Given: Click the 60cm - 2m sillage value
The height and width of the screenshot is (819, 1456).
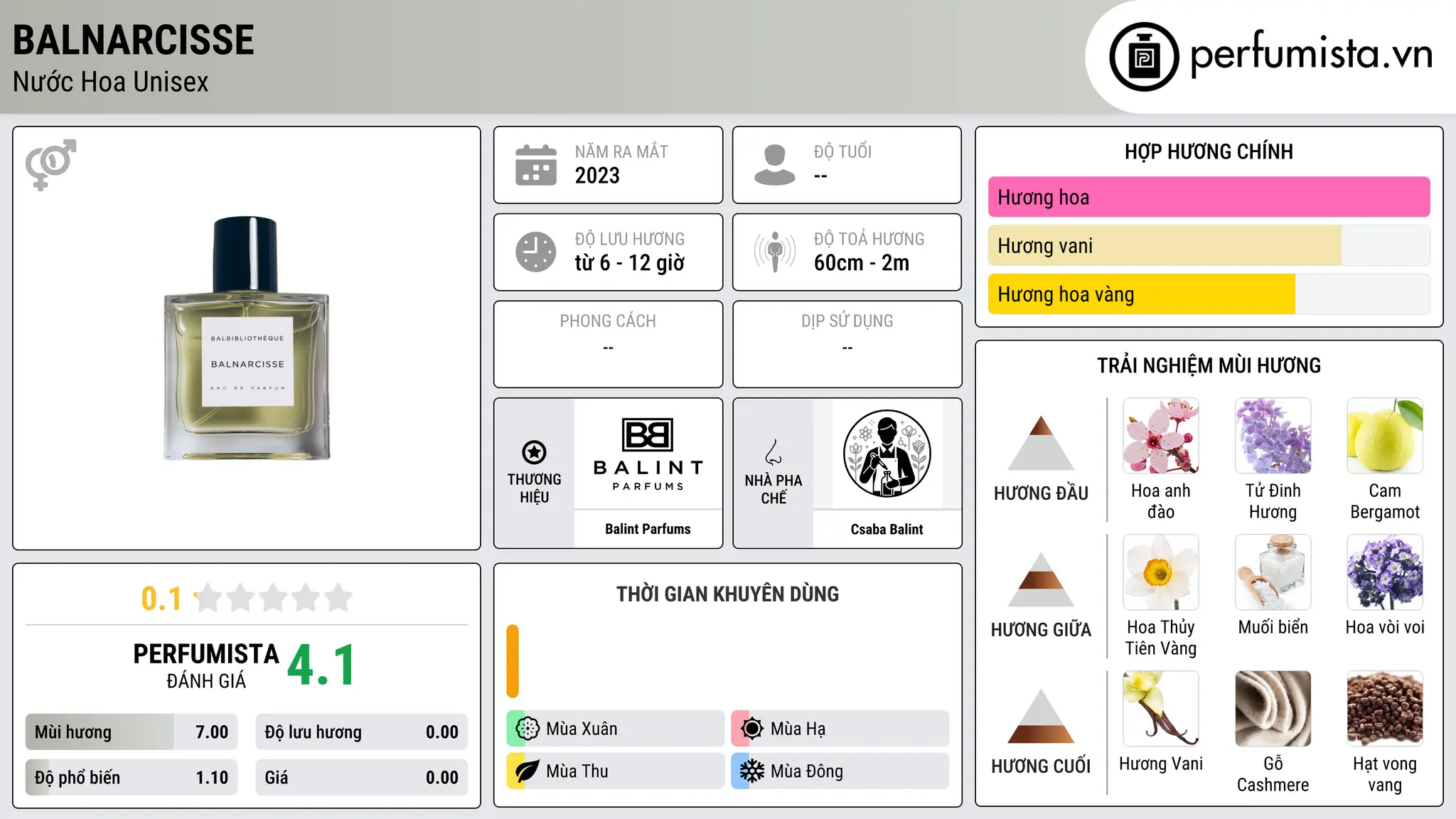Looking at the screenshot, I should (862, 263).
